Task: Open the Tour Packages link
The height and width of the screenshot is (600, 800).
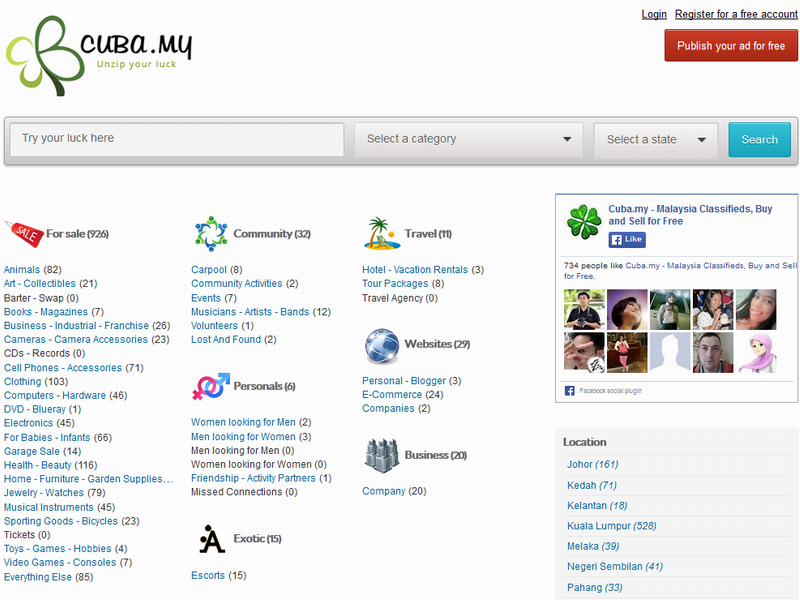Action: [x=395, y=283]
